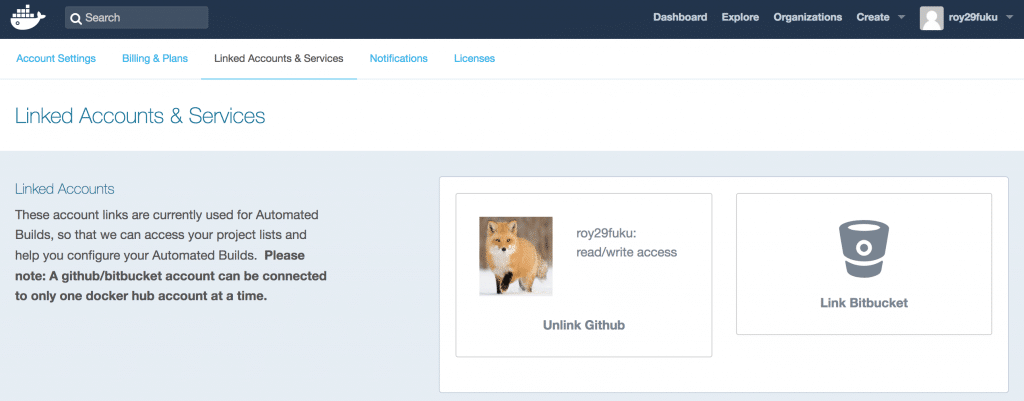The height and width of the screenshot is (401, 1024).
Task: Click the user avatar icon in header
Action: (x=931, y=18)
